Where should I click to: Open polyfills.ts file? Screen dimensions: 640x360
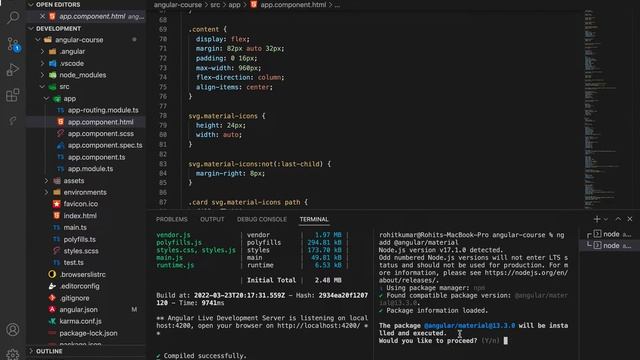[x=79, y=239]
